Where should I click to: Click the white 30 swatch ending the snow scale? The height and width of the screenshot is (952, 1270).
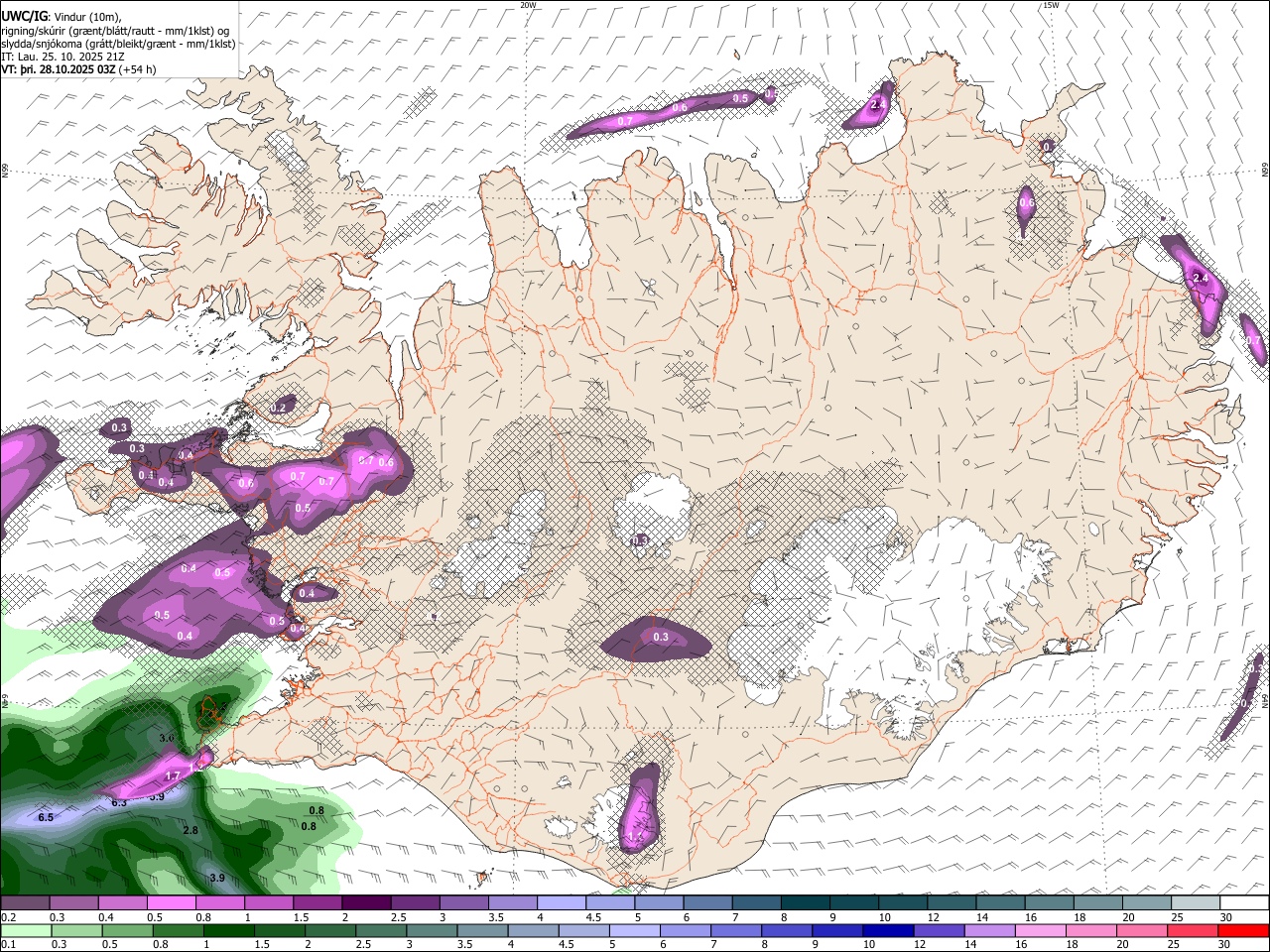pos(1244,903)
